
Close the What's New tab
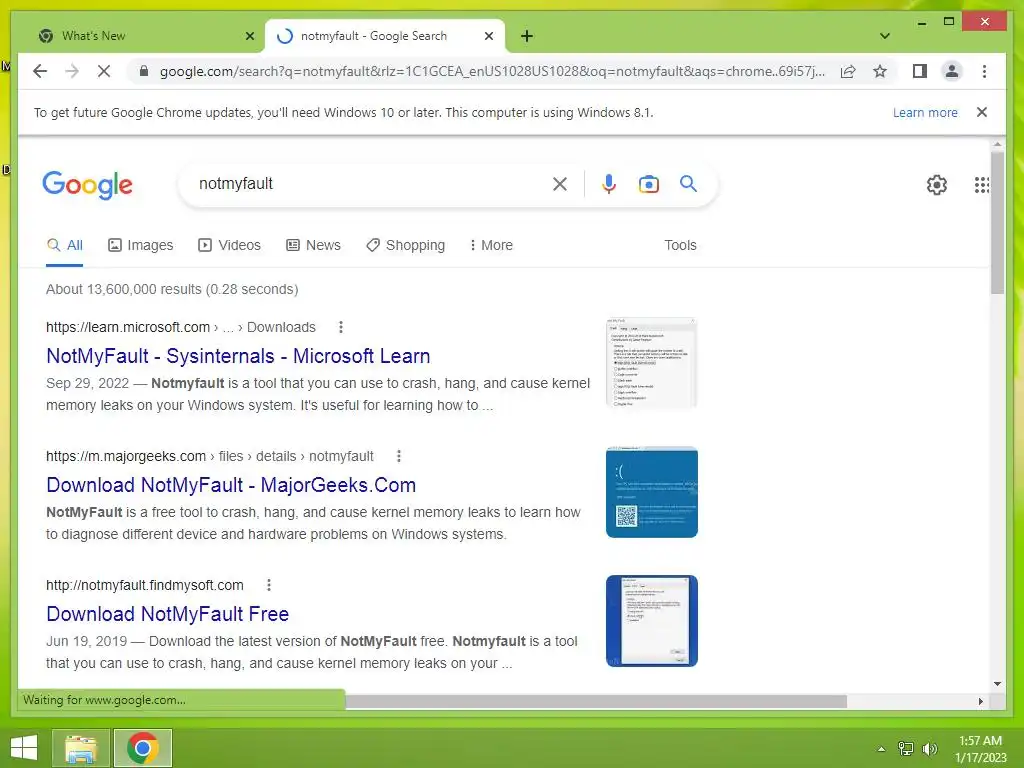[249, 36]
